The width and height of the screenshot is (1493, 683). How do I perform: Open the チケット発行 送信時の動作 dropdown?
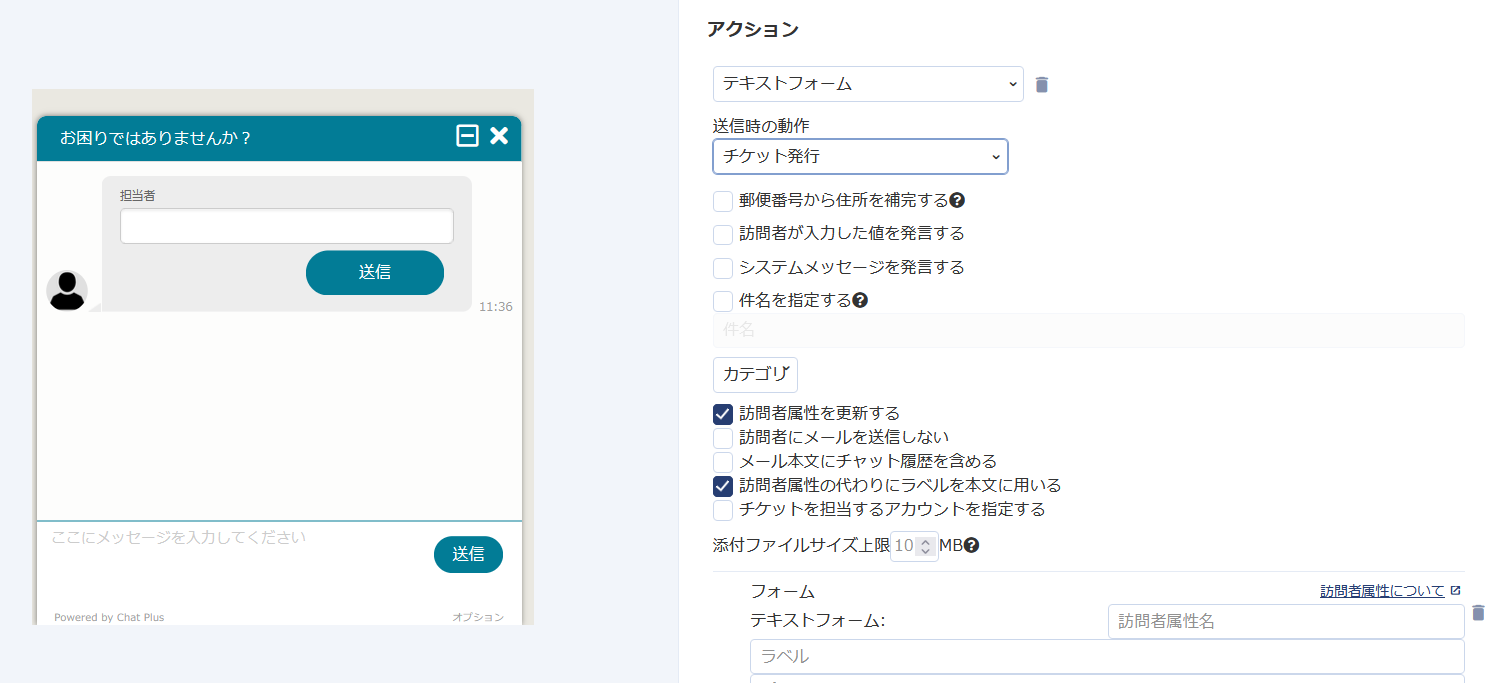(x=860, y=157)
